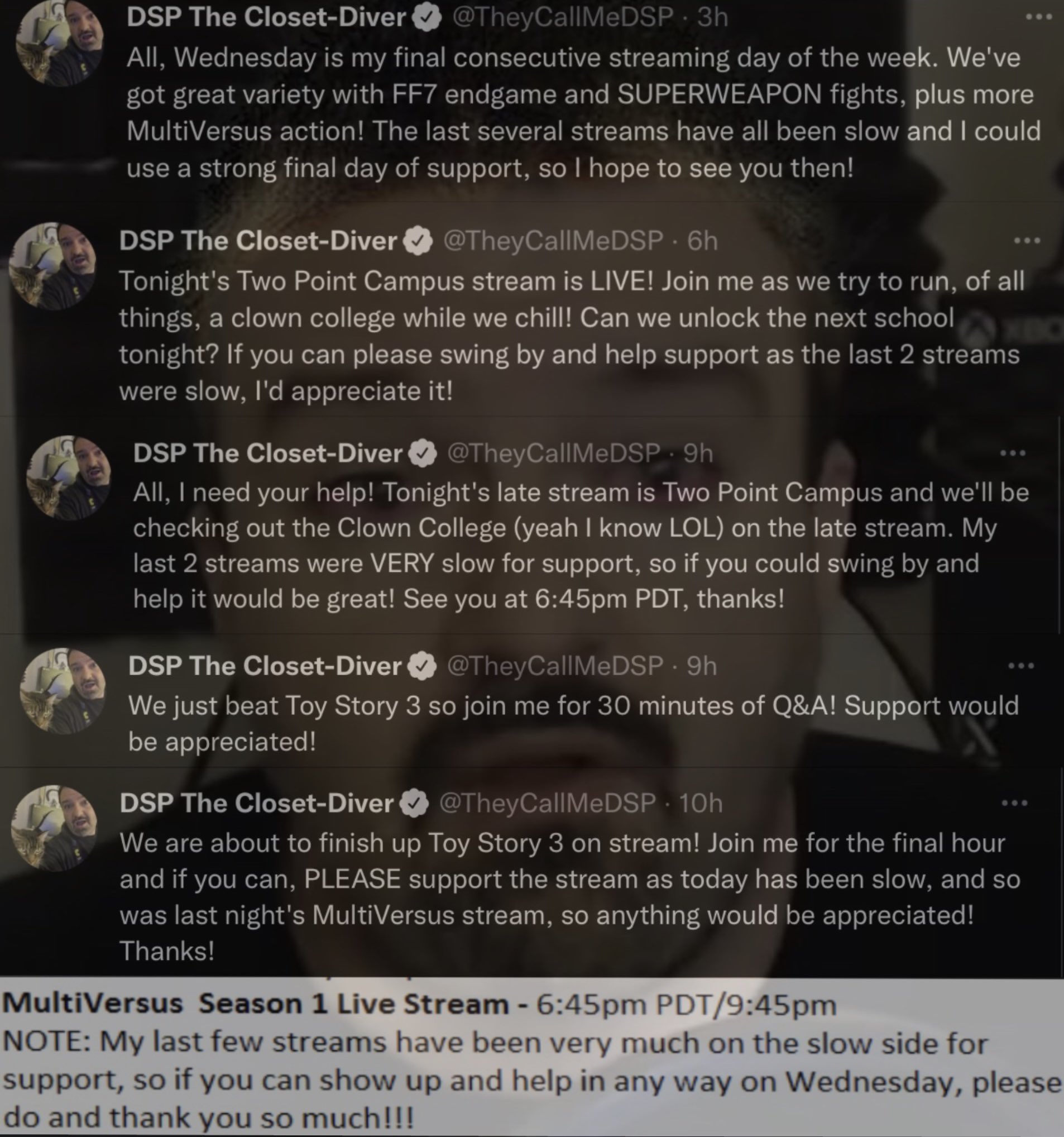Click the three-dot menu on the Clown College tweet
This screenshot has width=1064, height=1137.
(1013, 453)
